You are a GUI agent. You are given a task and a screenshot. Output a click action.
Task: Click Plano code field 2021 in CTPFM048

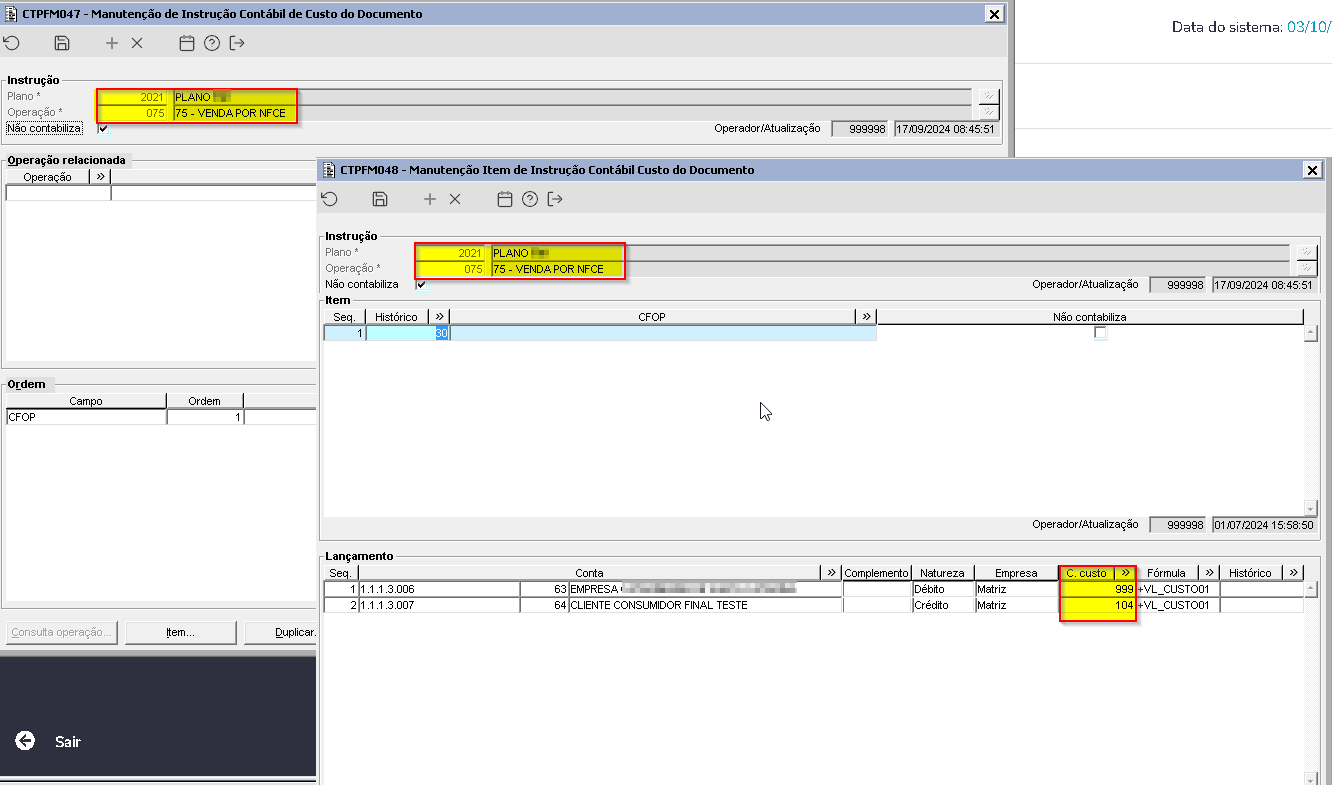[x=452, y=253]
